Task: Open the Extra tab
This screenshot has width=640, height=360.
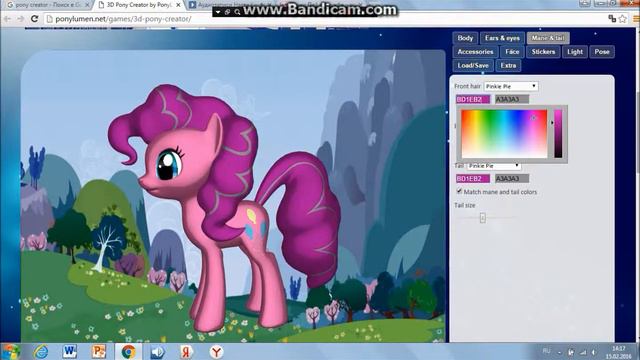Action: pyautogui.click(x=508, y=65)
